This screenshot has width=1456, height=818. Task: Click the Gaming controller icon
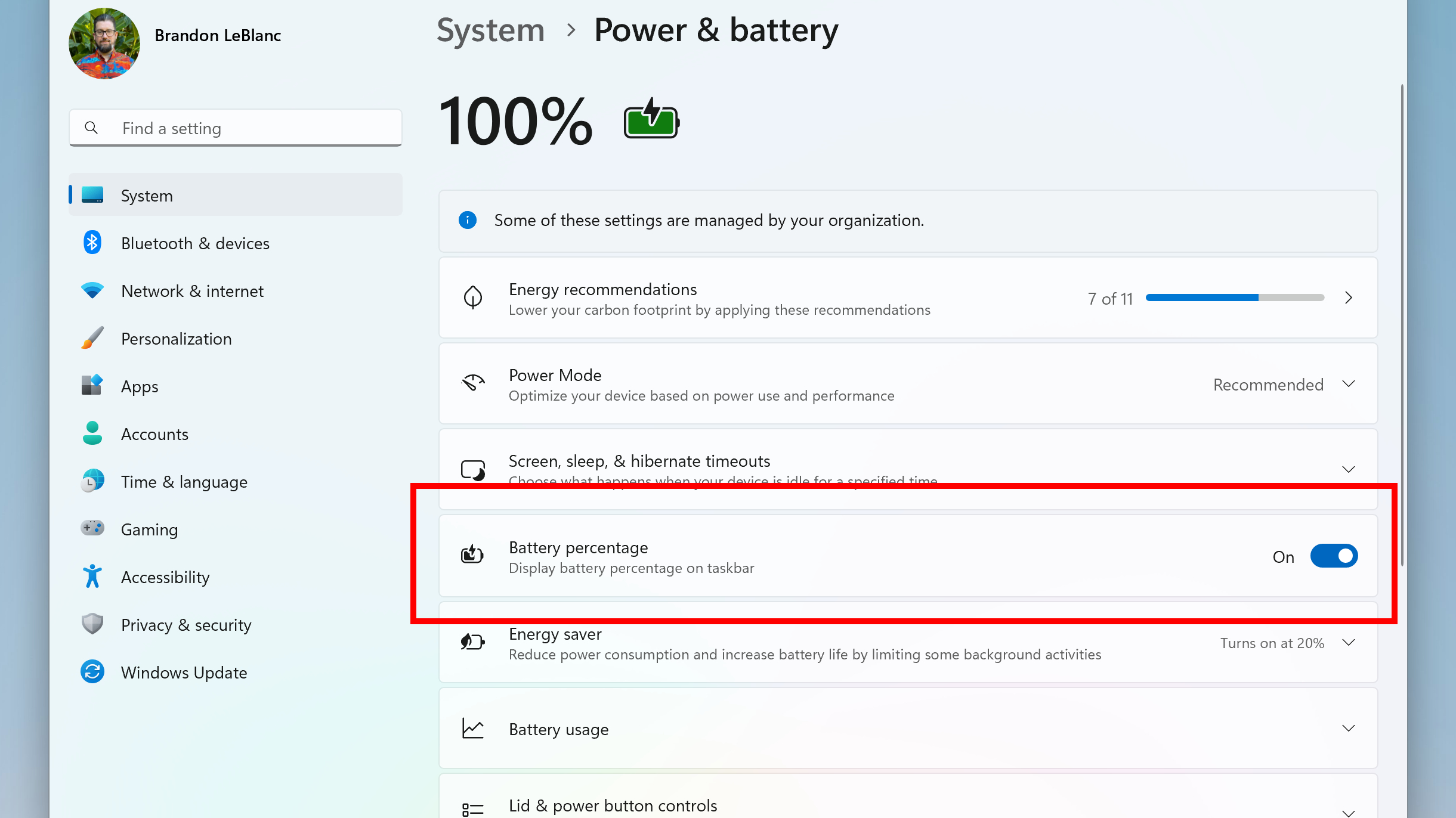pyautogui.click(x=92, y=528)
